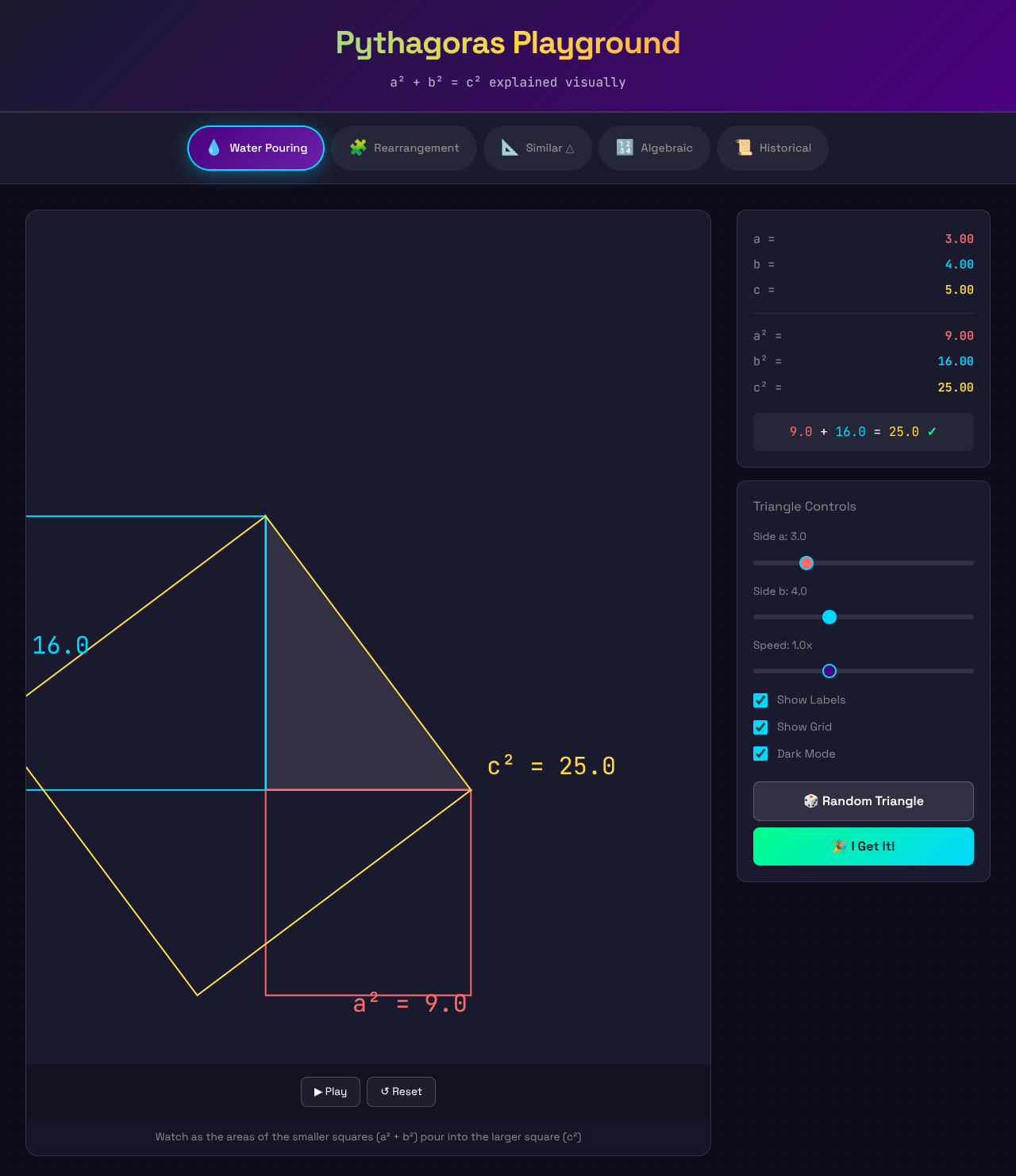Select the water droplet icon on Water Pouring
This screenshot has width=1016, height=1176.
[212, 148]
